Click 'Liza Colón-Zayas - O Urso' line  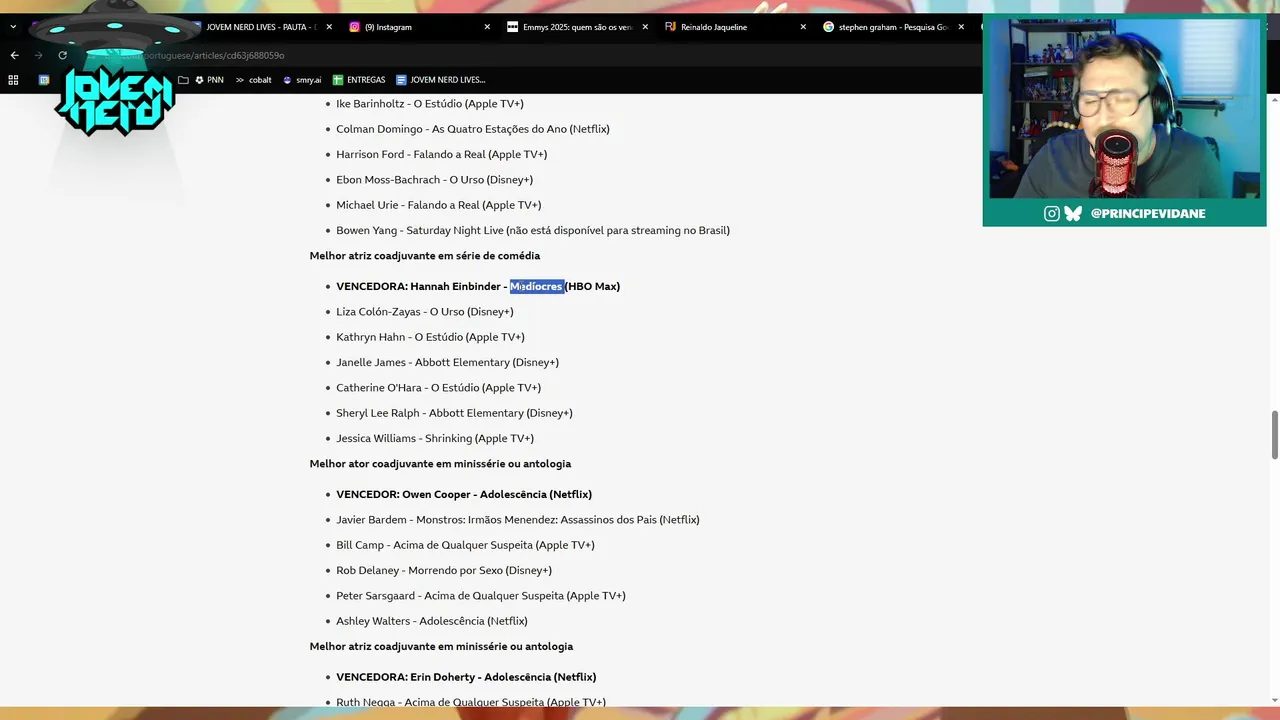[425, 312]
